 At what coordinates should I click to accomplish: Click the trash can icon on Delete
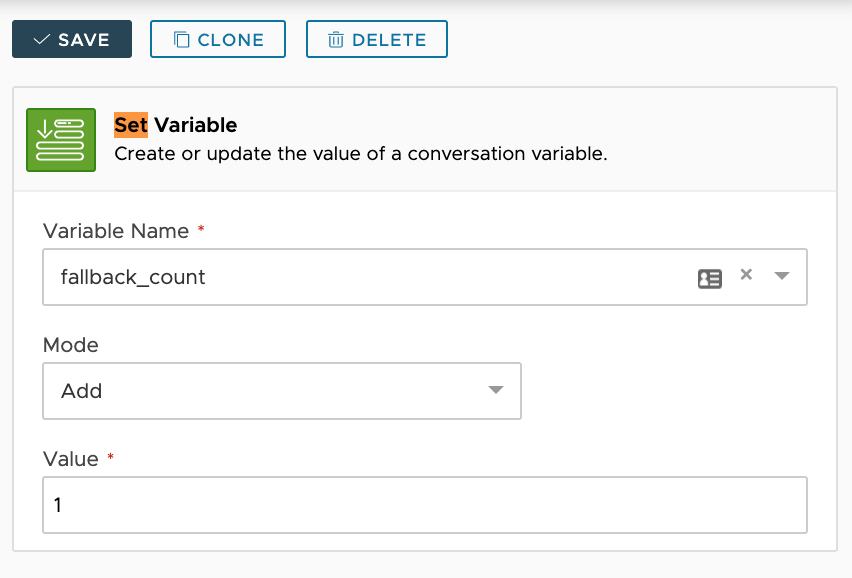pos(336,40)
